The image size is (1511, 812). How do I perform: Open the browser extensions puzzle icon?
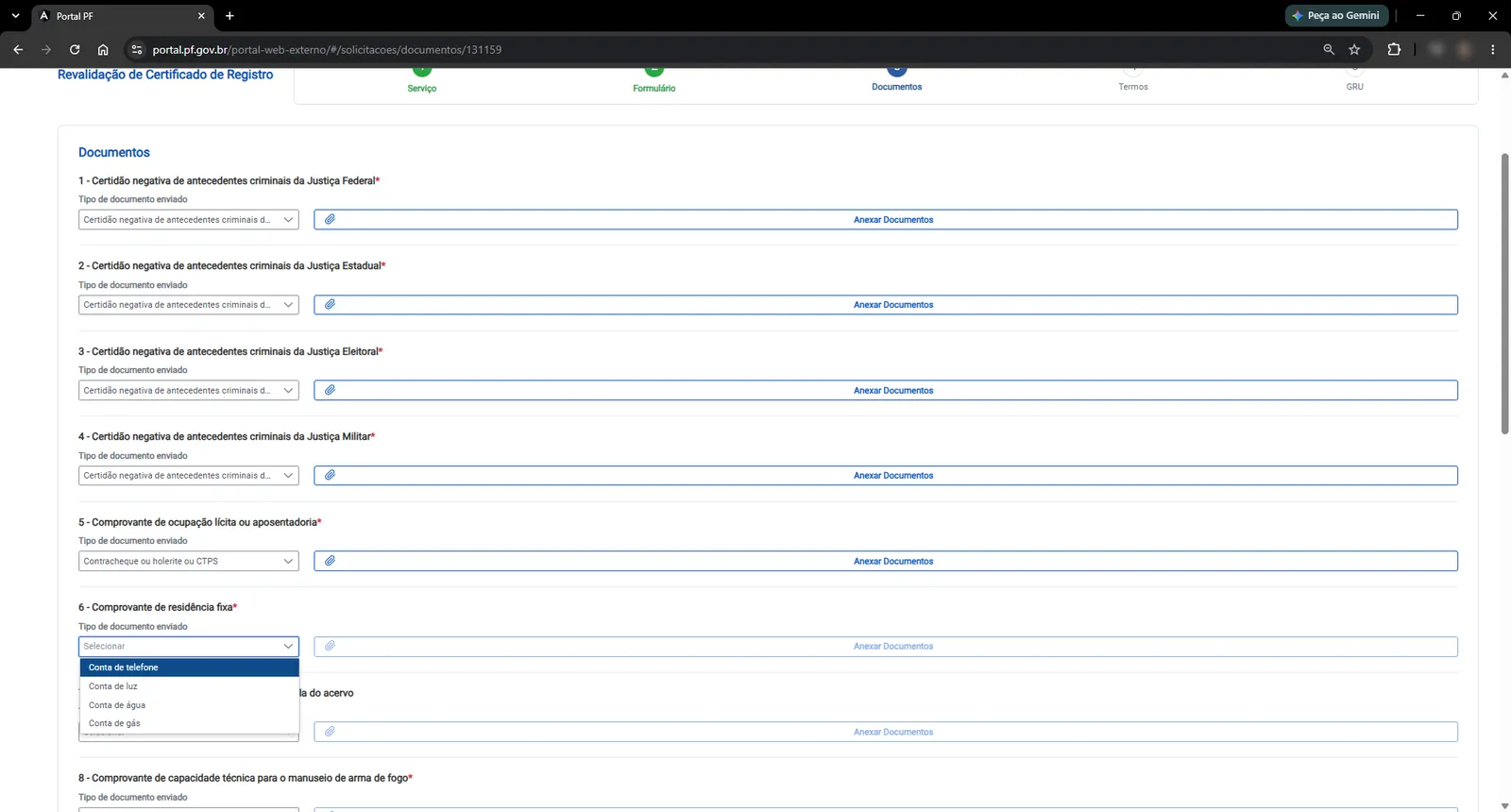pyautogui.click(x=1394, y=49)
